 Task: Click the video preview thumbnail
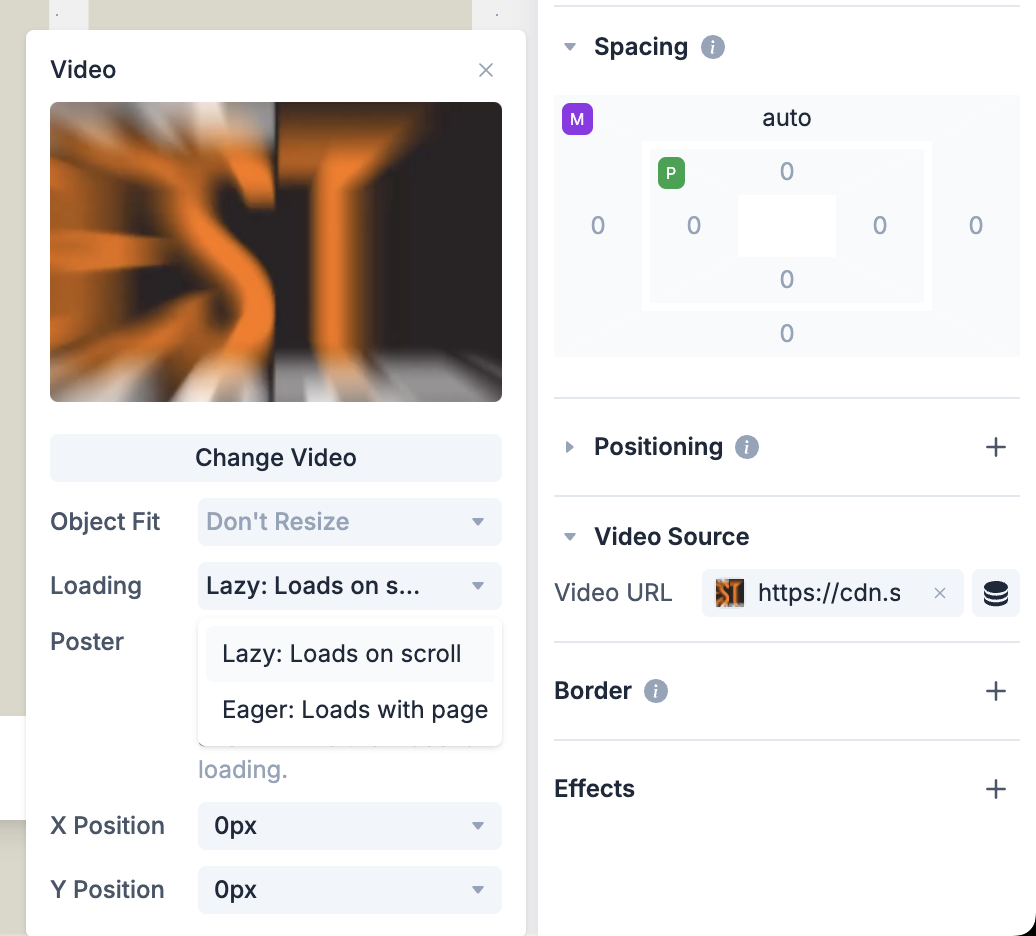276,252
